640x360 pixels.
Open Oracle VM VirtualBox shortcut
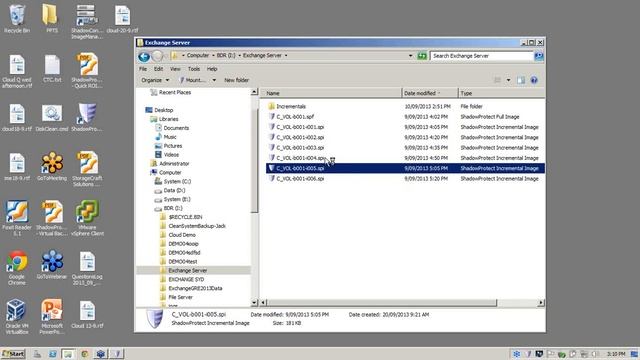pyautogui.click(x=17, y=317)
